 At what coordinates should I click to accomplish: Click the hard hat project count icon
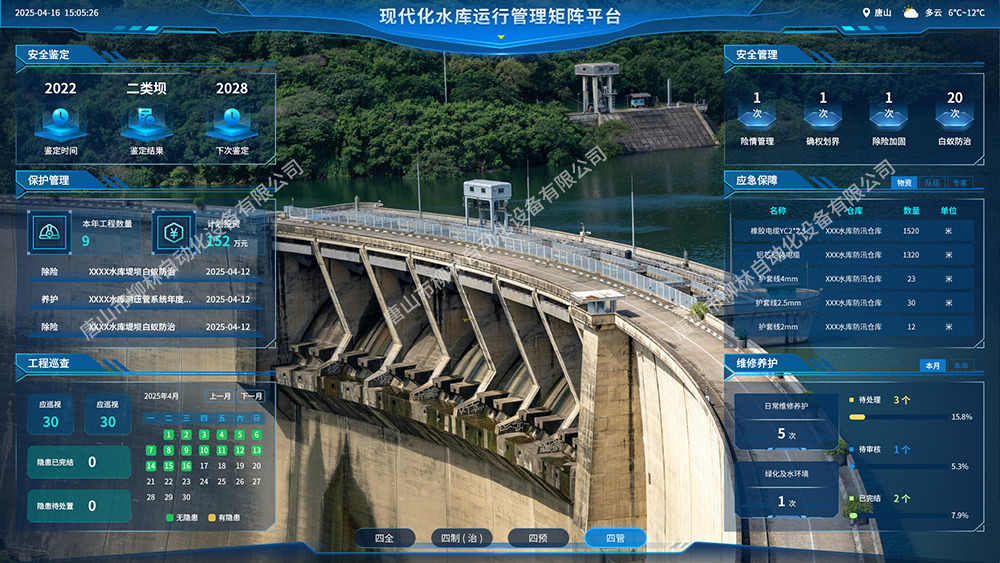pyautogui.click(x=48, y=232)
